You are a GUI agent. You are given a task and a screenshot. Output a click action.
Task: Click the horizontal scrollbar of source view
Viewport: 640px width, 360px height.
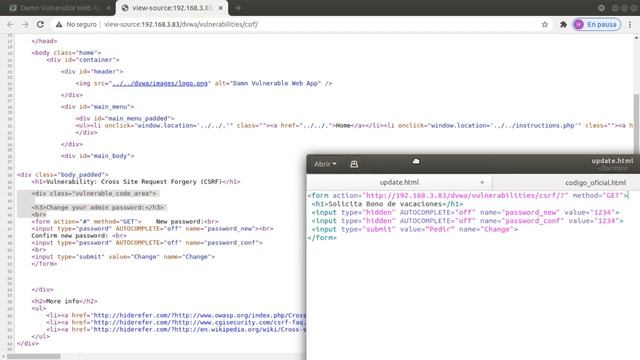tap(33, 356)
